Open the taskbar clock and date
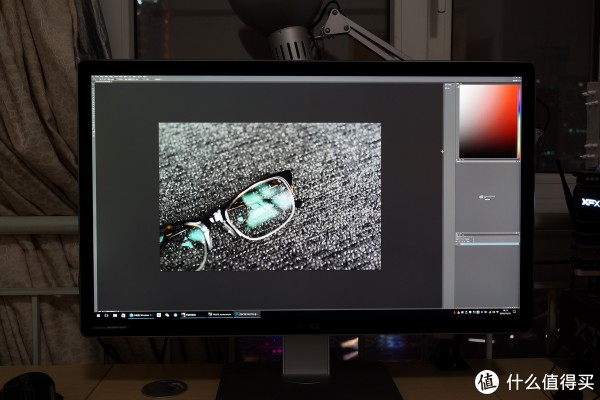The width and height of the screenshot is (600, 400). [x=505, y=312]
